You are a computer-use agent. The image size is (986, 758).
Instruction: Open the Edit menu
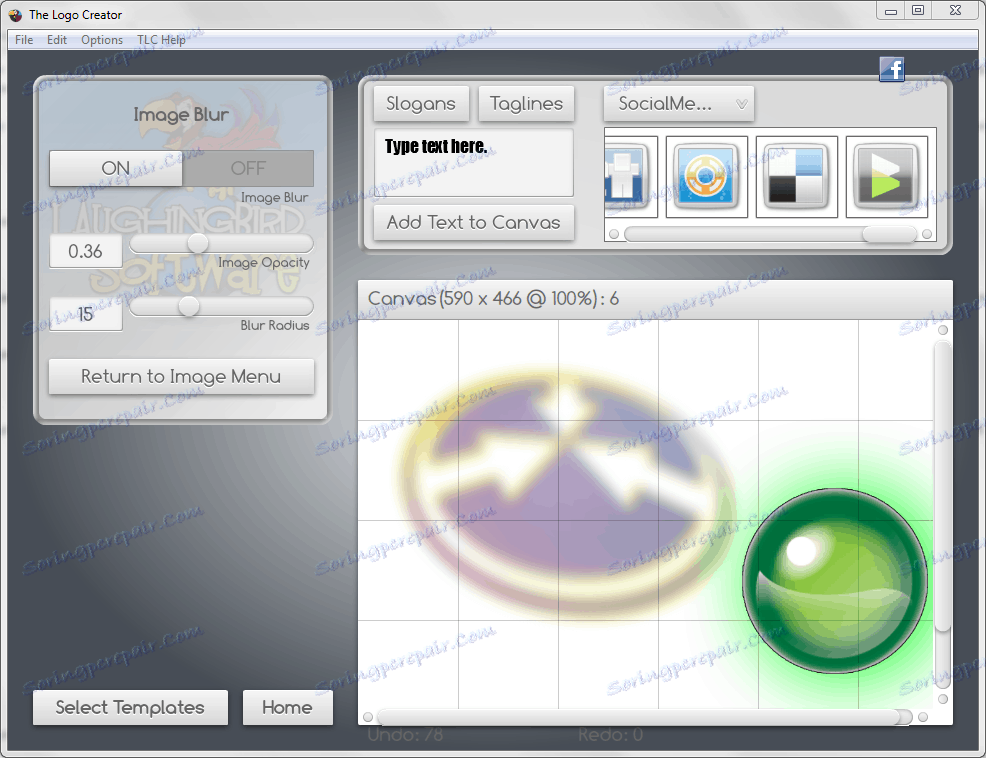pos(57,40)
